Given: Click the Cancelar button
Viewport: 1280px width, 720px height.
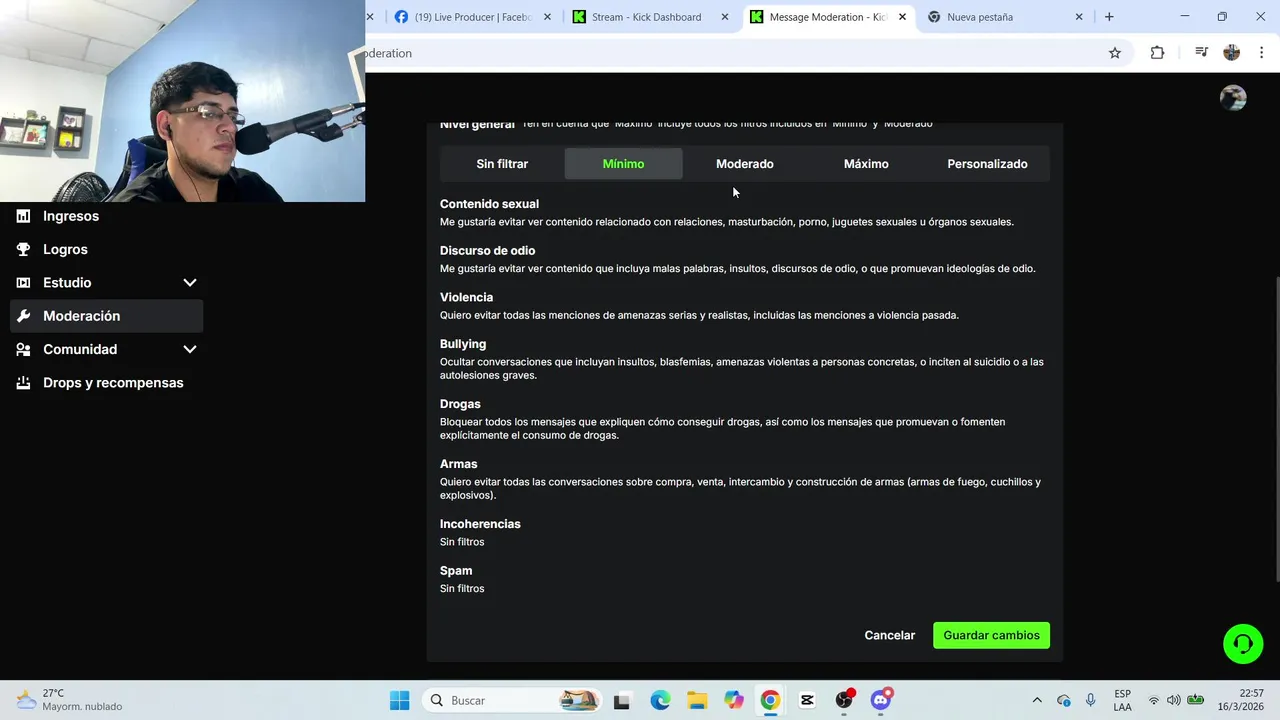Looking at the screenshot, I should click(x=889, y=635).
